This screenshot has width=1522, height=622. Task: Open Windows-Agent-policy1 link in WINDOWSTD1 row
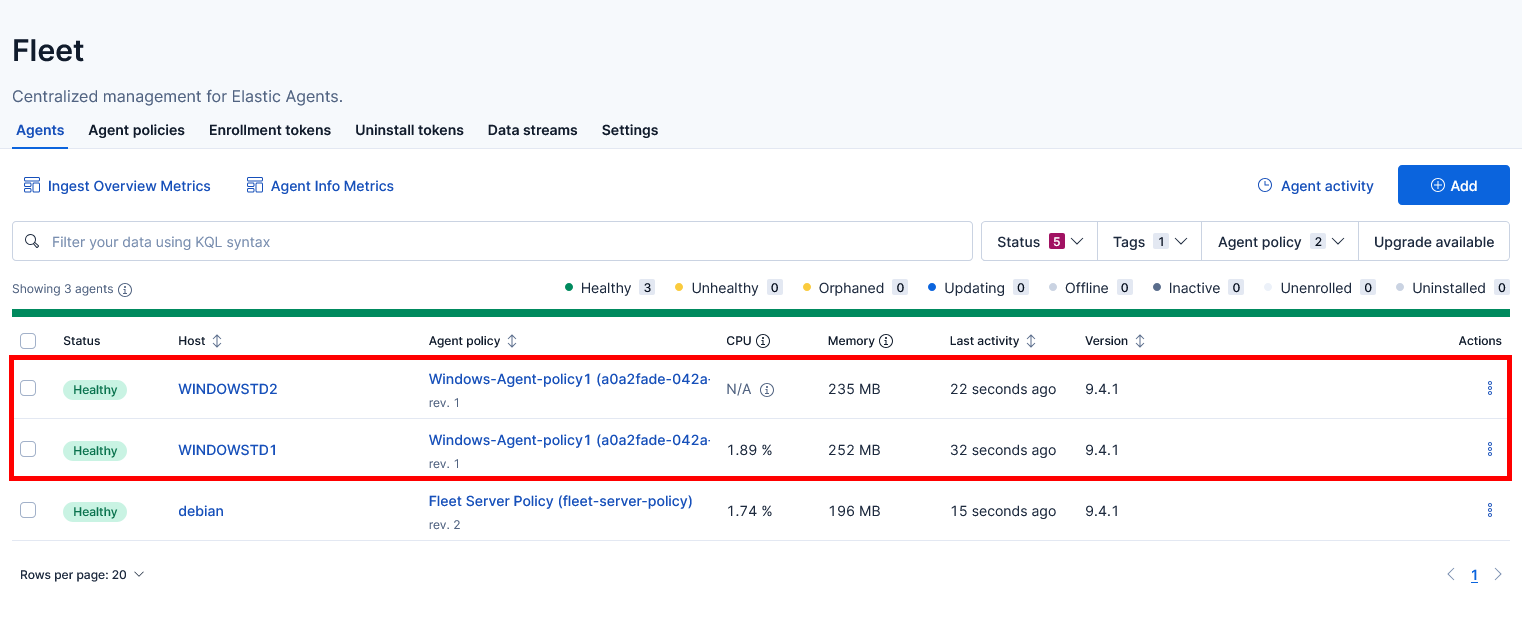pos(570,440)
